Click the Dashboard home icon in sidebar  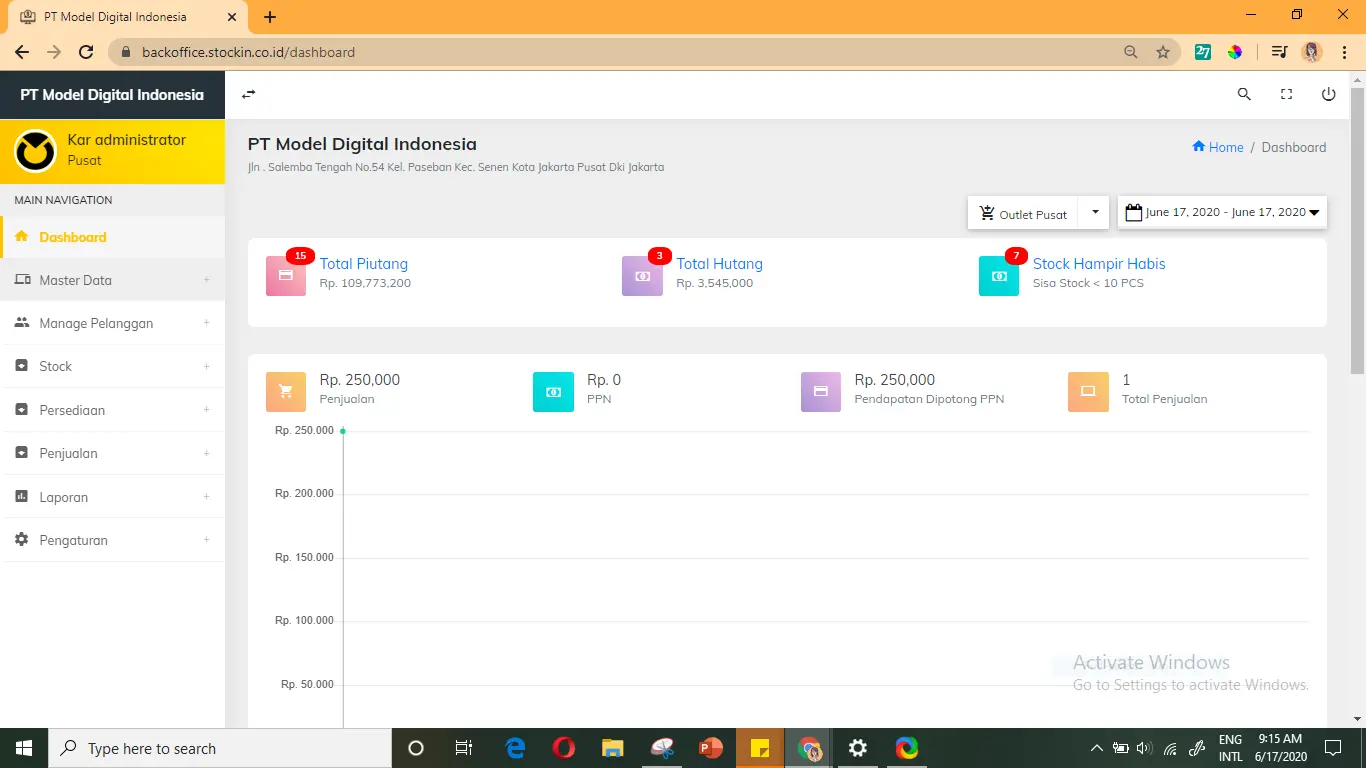[x=21, y=236]
